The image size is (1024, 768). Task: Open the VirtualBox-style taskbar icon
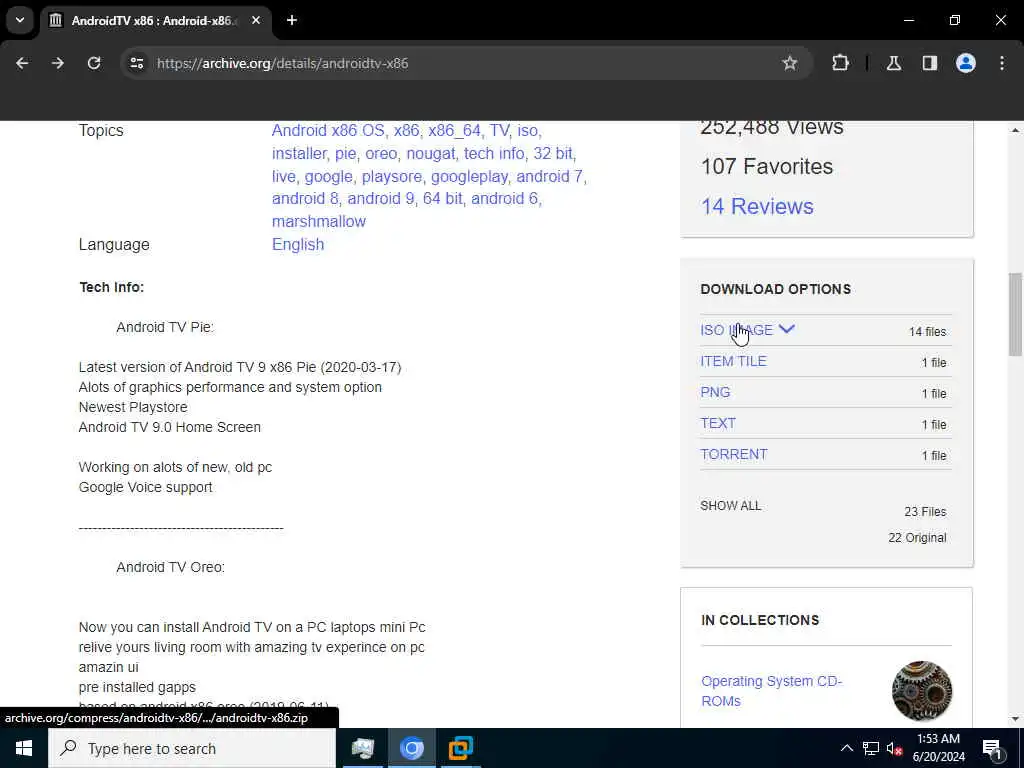click(x=460, y=748)
